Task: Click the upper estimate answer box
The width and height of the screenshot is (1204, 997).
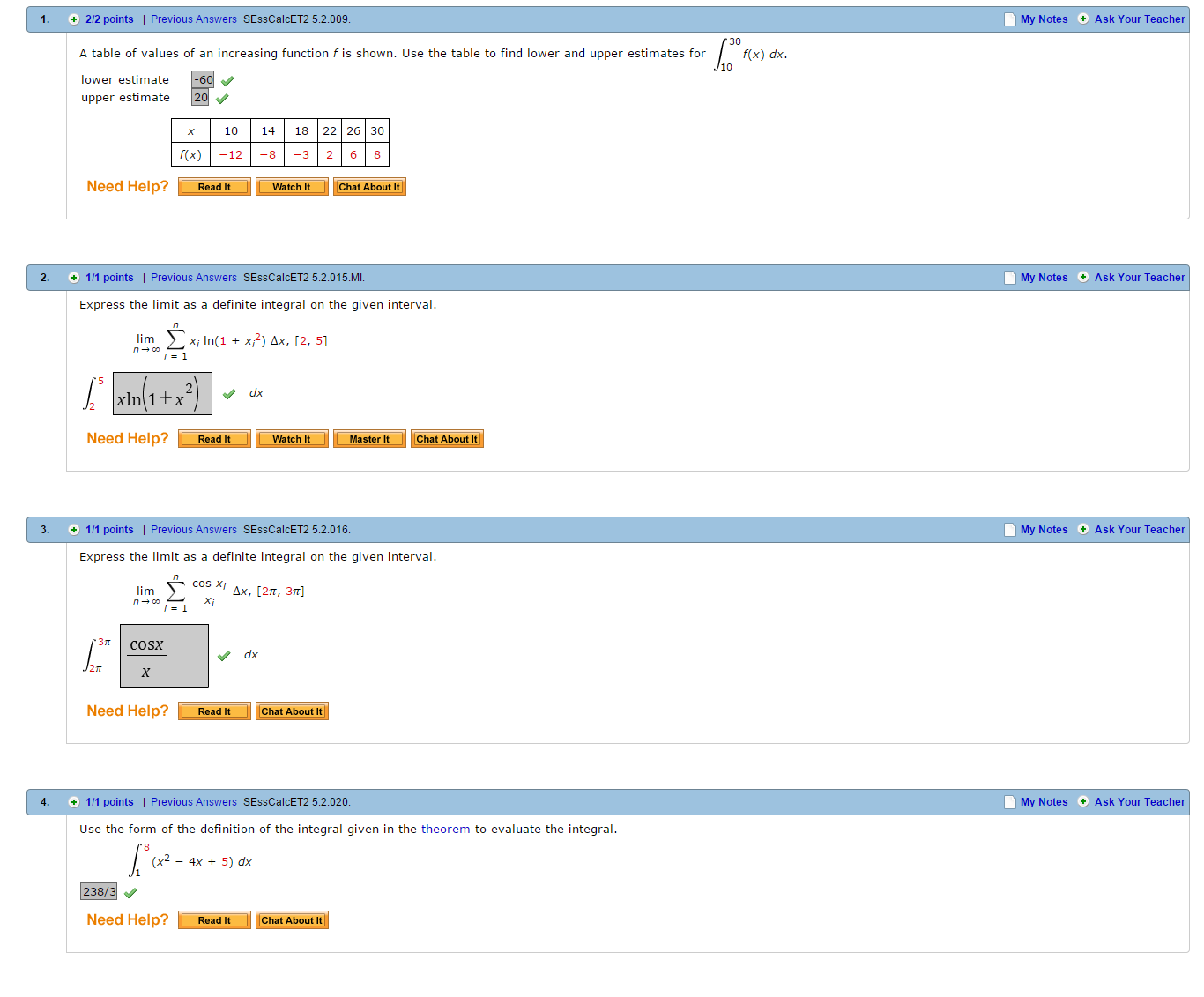Action: (201, 98)
